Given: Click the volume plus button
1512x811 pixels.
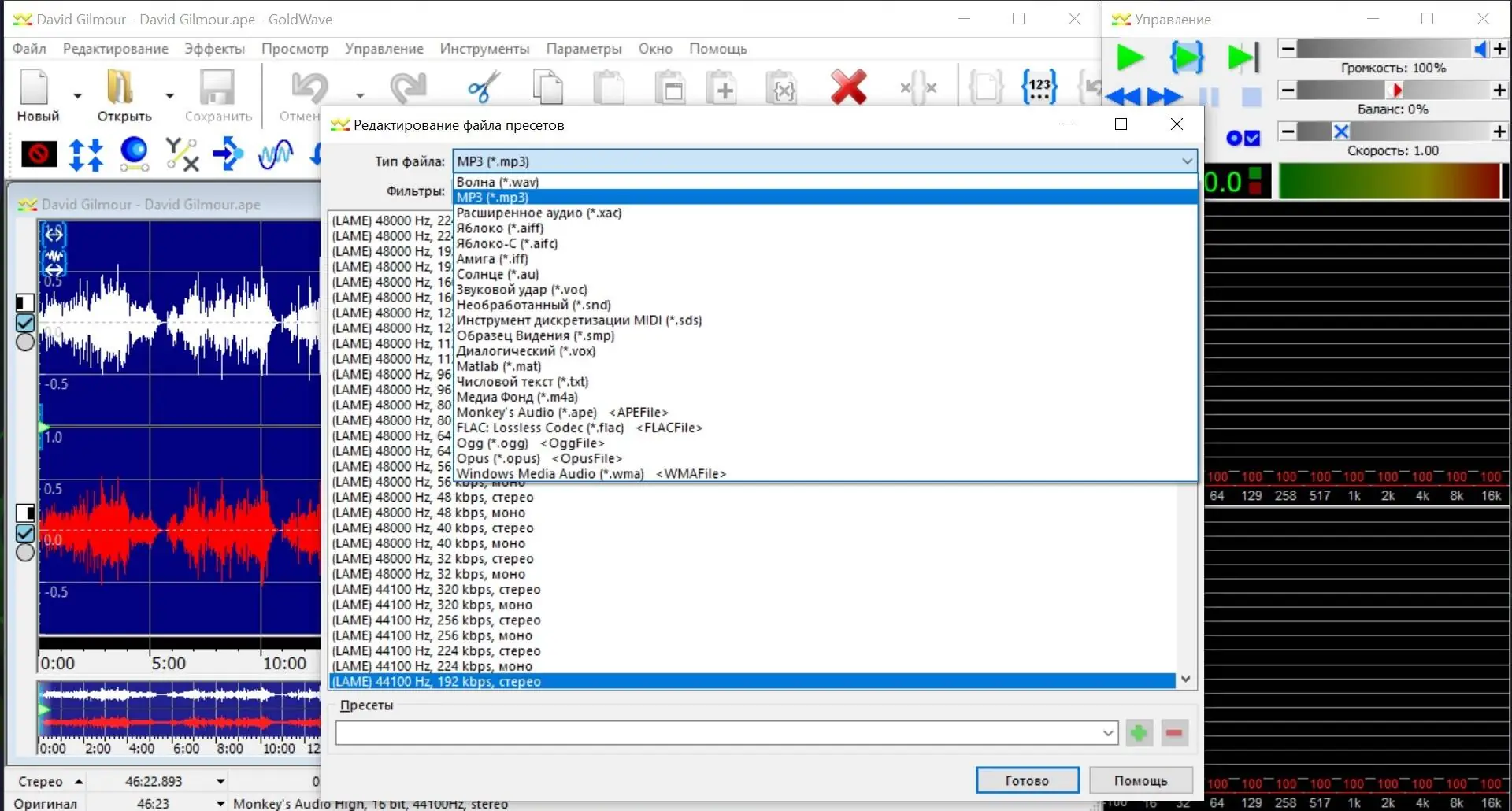Looking at the screenshot, I should pyautogui.click(x=1499, y=49).
